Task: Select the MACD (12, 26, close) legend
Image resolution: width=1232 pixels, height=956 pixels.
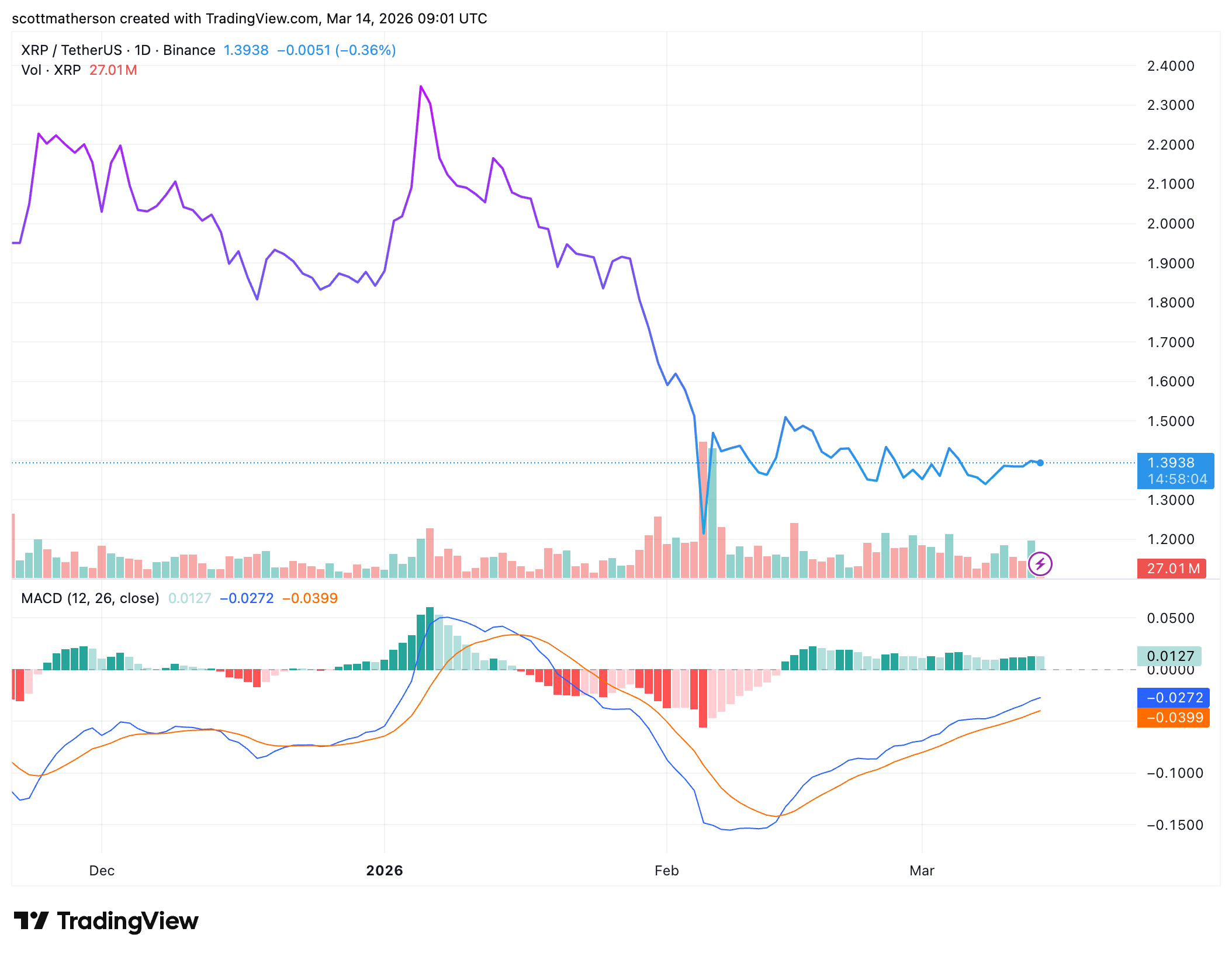Action: tap(90, 598)
